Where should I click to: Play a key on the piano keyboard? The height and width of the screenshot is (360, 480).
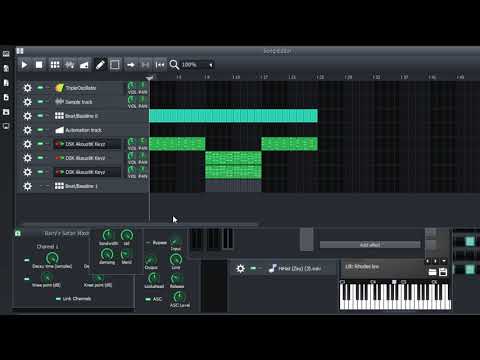[x=395, y=297]
